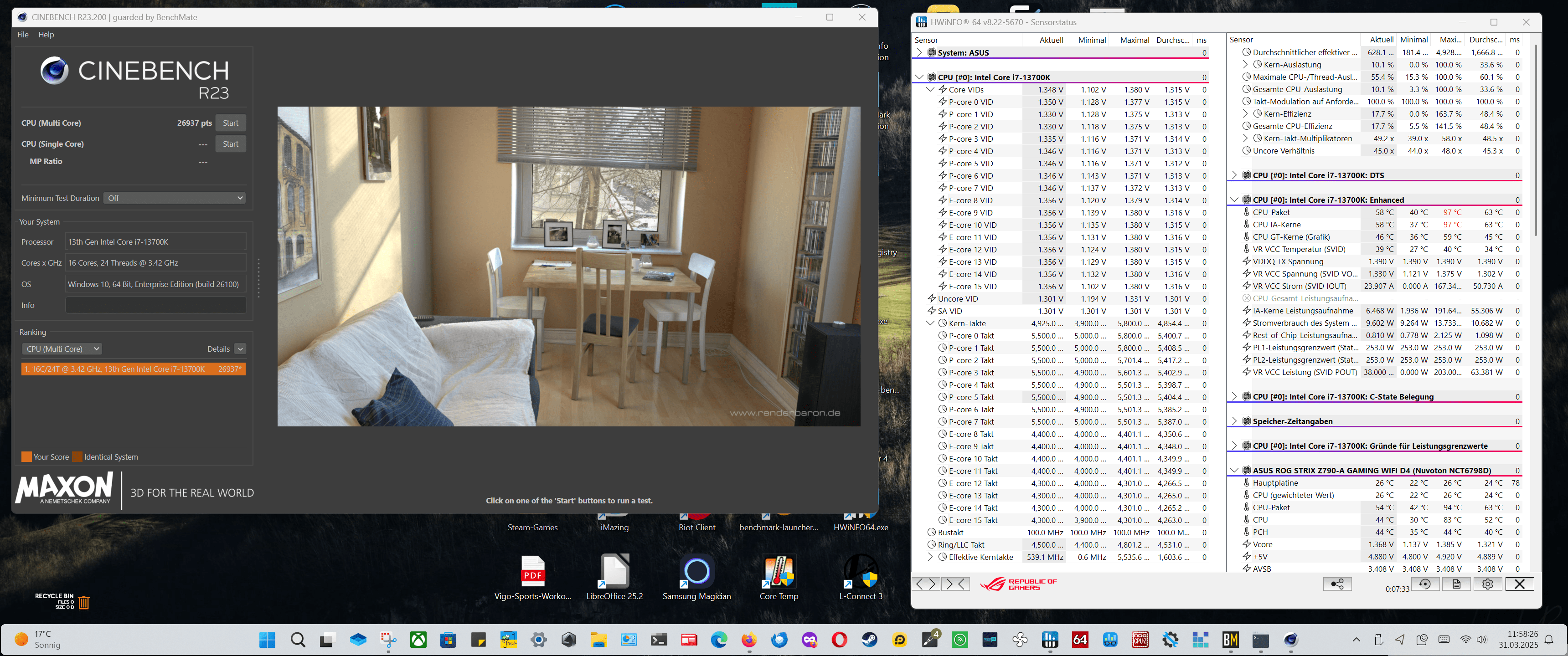This screenshot has width=1568, height=656.
Task: Select the Vcore sensor row
Action: [1374, 545]
